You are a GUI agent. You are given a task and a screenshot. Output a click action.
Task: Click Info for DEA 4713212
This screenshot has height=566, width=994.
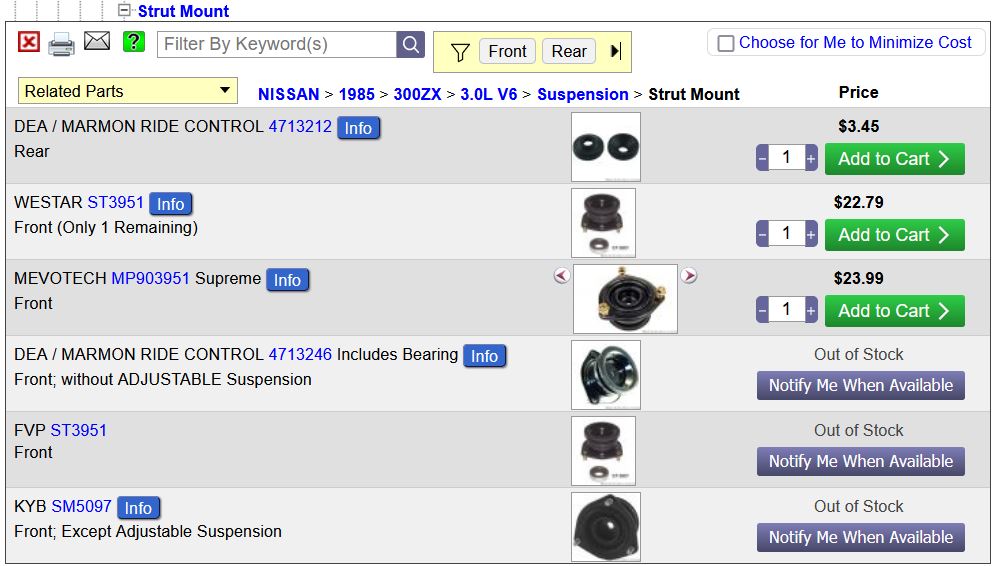click(x=358, y=128)
